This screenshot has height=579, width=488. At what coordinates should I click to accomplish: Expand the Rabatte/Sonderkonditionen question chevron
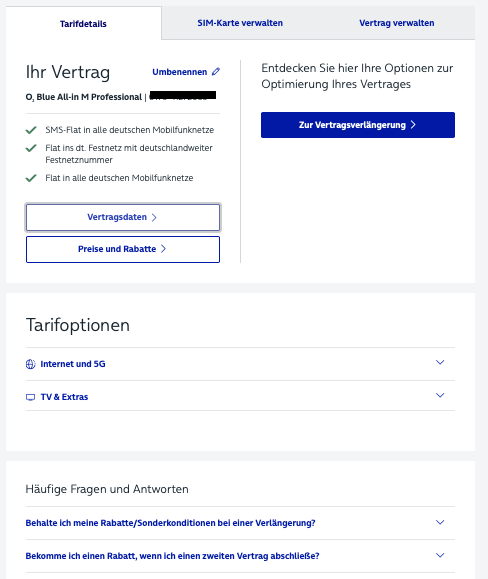440,522
